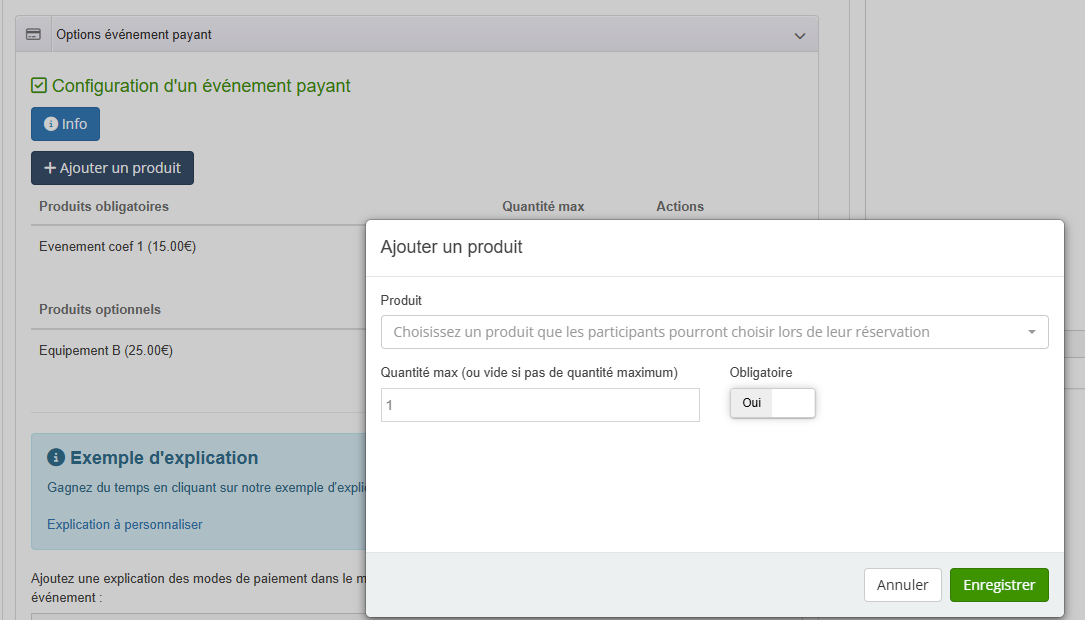The height and width of the screenshot is (620, 1085).
Task: Switch the Obligatoire toggle from Oui
Action: click(772, 403)
